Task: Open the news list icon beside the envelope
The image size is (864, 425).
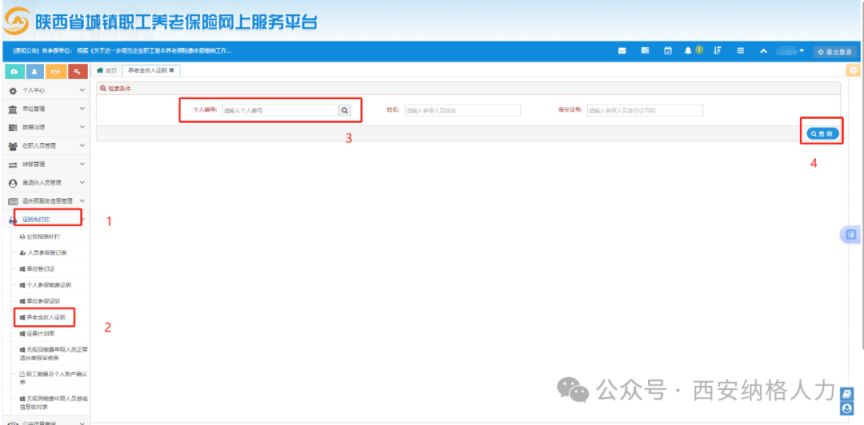Action: pyautogui.click(x=645, y=51)
